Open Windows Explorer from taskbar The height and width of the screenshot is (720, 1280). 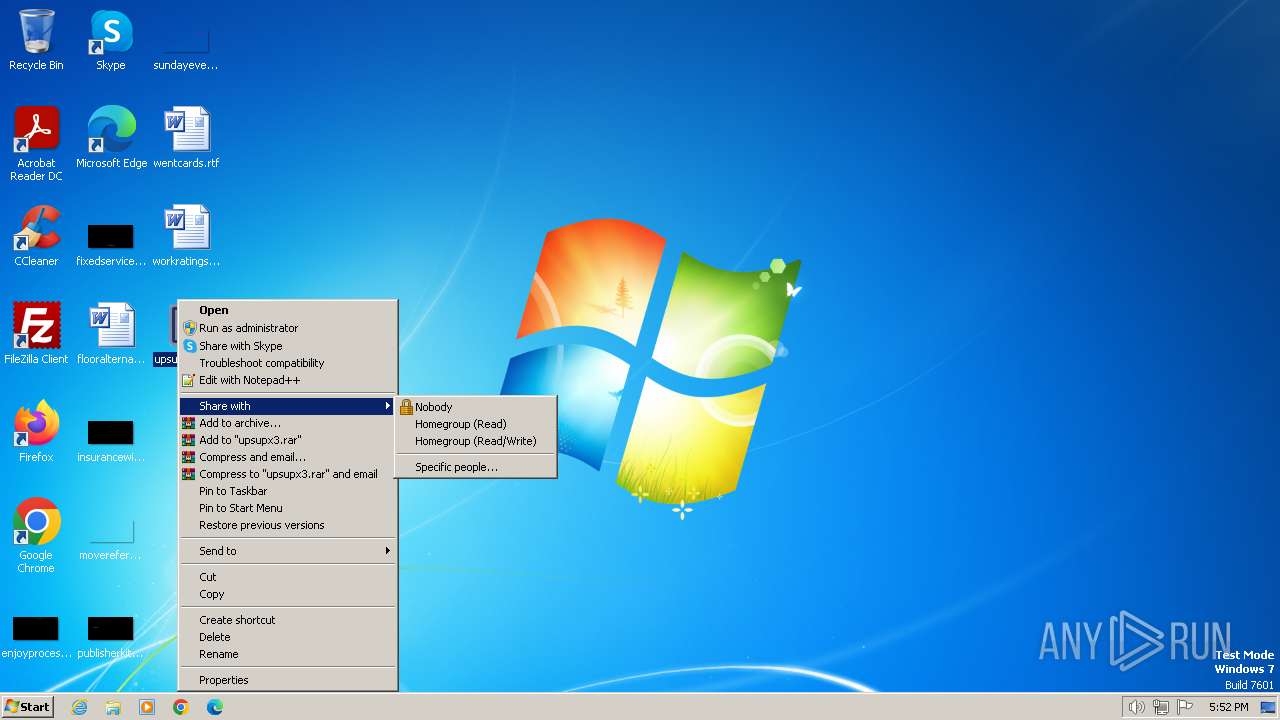click(x=113, y=707)
